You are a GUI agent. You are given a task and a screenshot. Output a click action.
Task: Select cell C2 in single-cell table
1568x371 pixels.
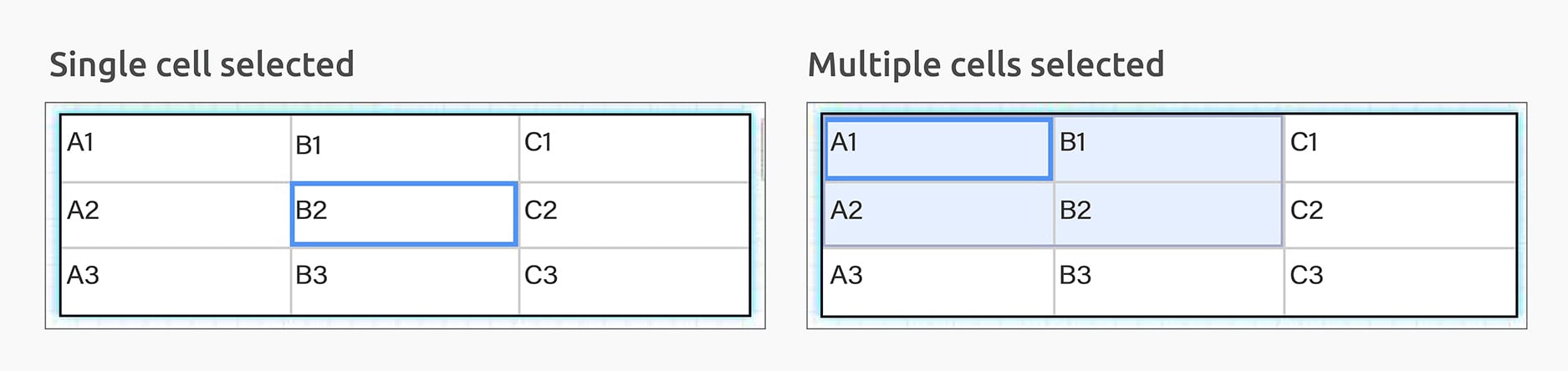[634, 215]
